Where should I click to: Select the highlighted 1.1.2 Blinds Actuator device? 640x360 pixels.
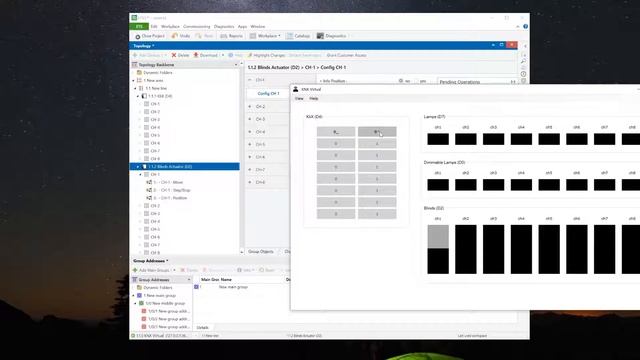(x=184, y=167)
